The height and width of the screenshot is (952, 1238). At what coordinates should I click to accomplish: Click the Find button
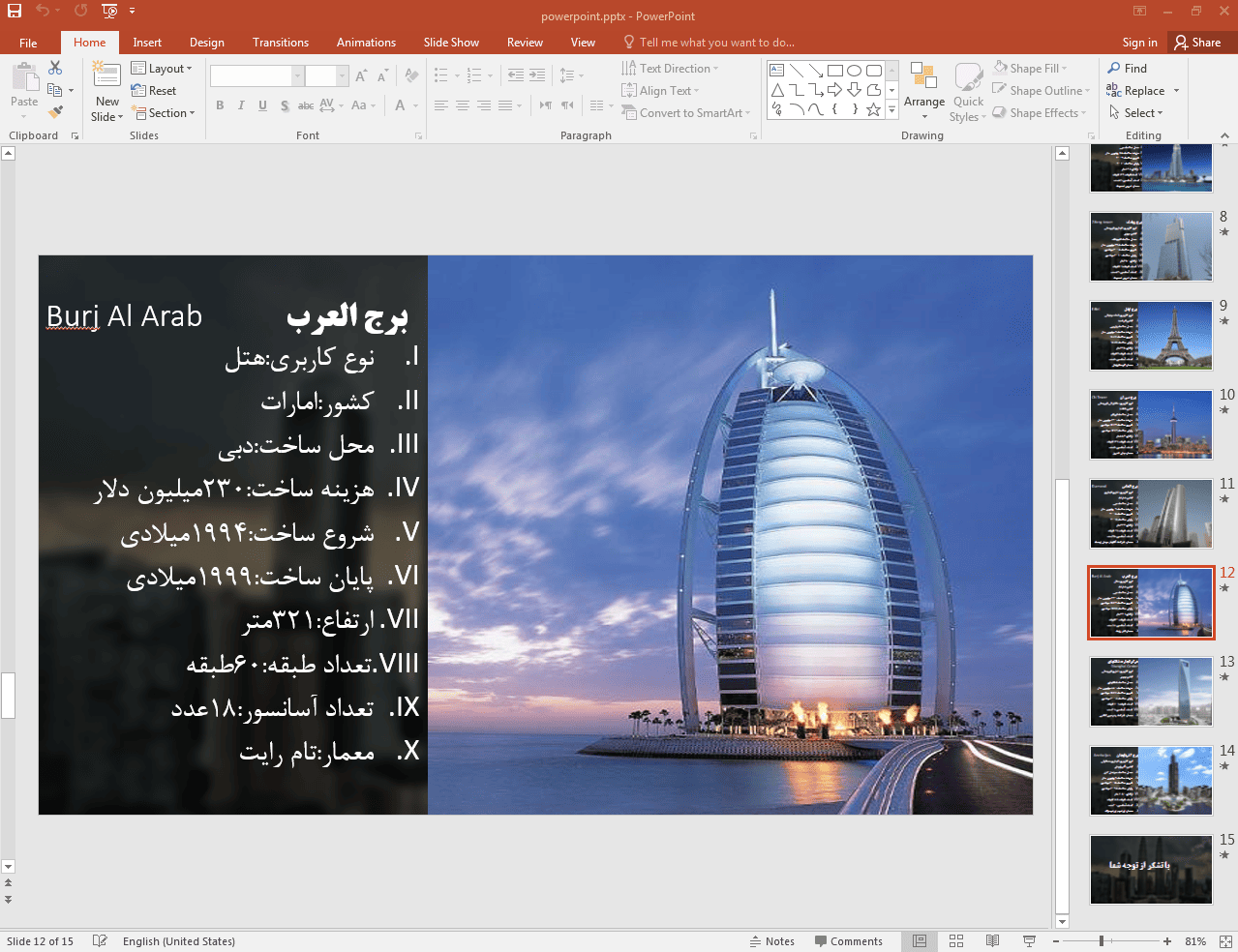(1128, 69)
